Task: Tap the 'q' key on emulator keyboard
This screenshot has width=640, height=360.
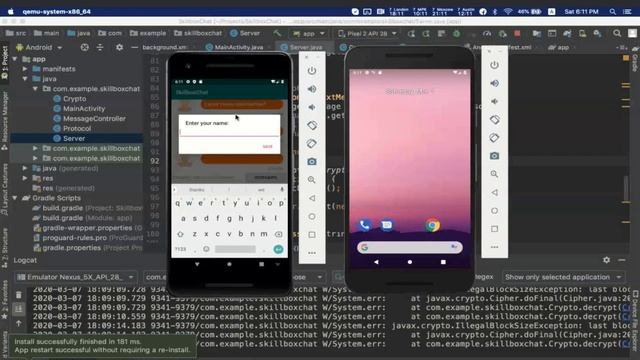Action: 178,203
